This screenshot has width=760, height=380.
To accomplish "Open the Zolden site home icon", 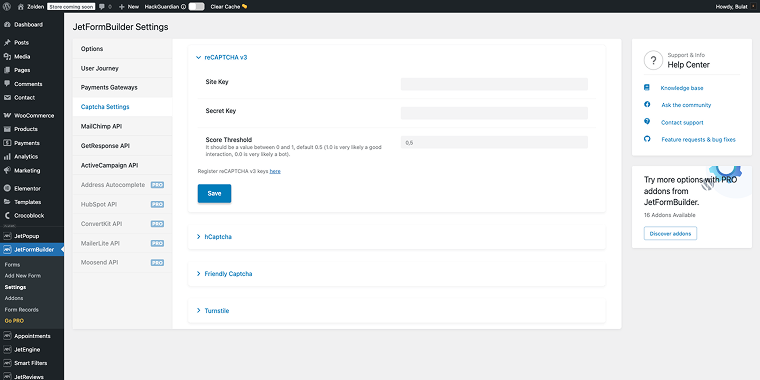I will click(20, 7).
